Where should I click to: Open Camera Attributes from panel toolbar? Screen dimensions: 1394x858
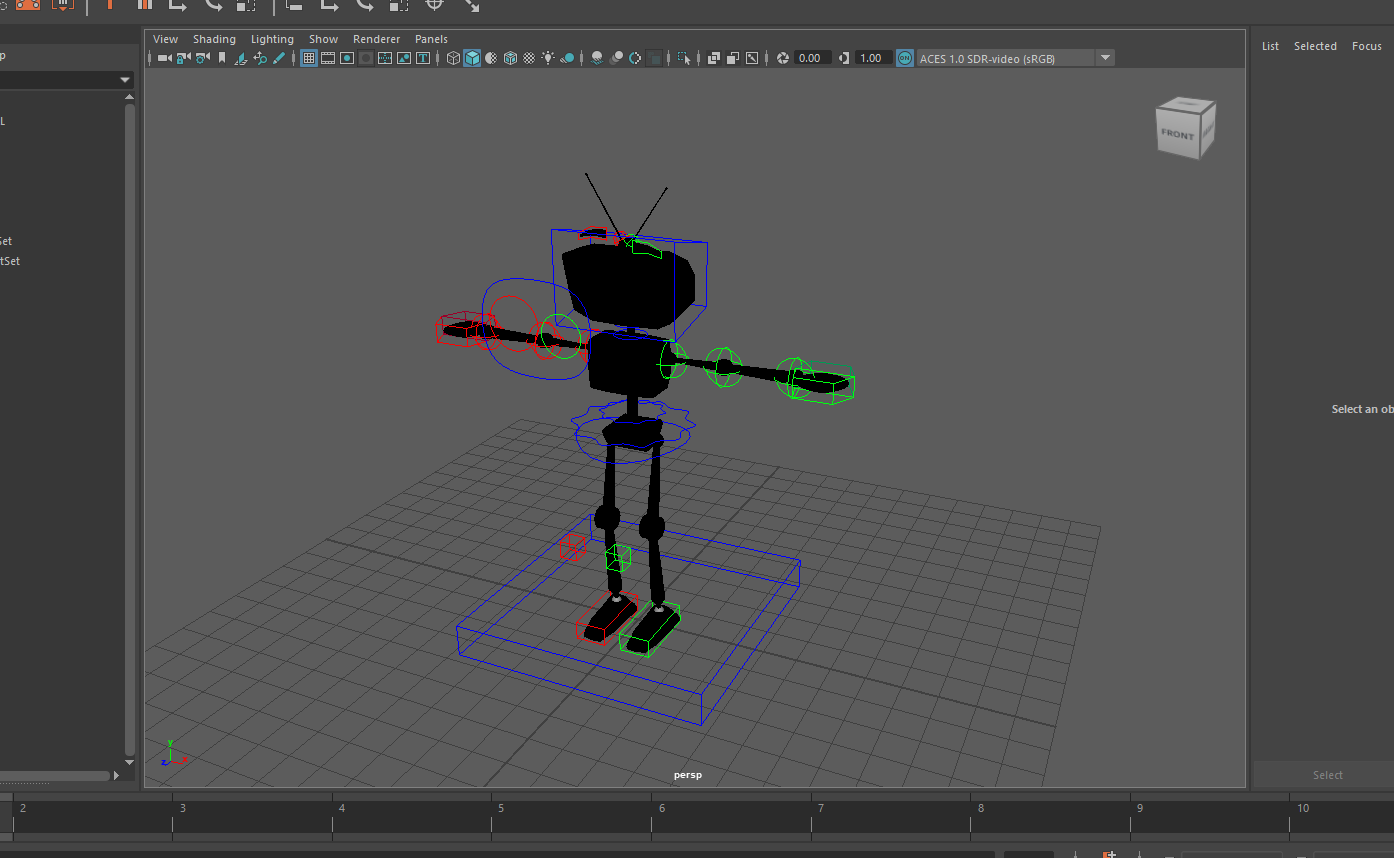point(203,58)
